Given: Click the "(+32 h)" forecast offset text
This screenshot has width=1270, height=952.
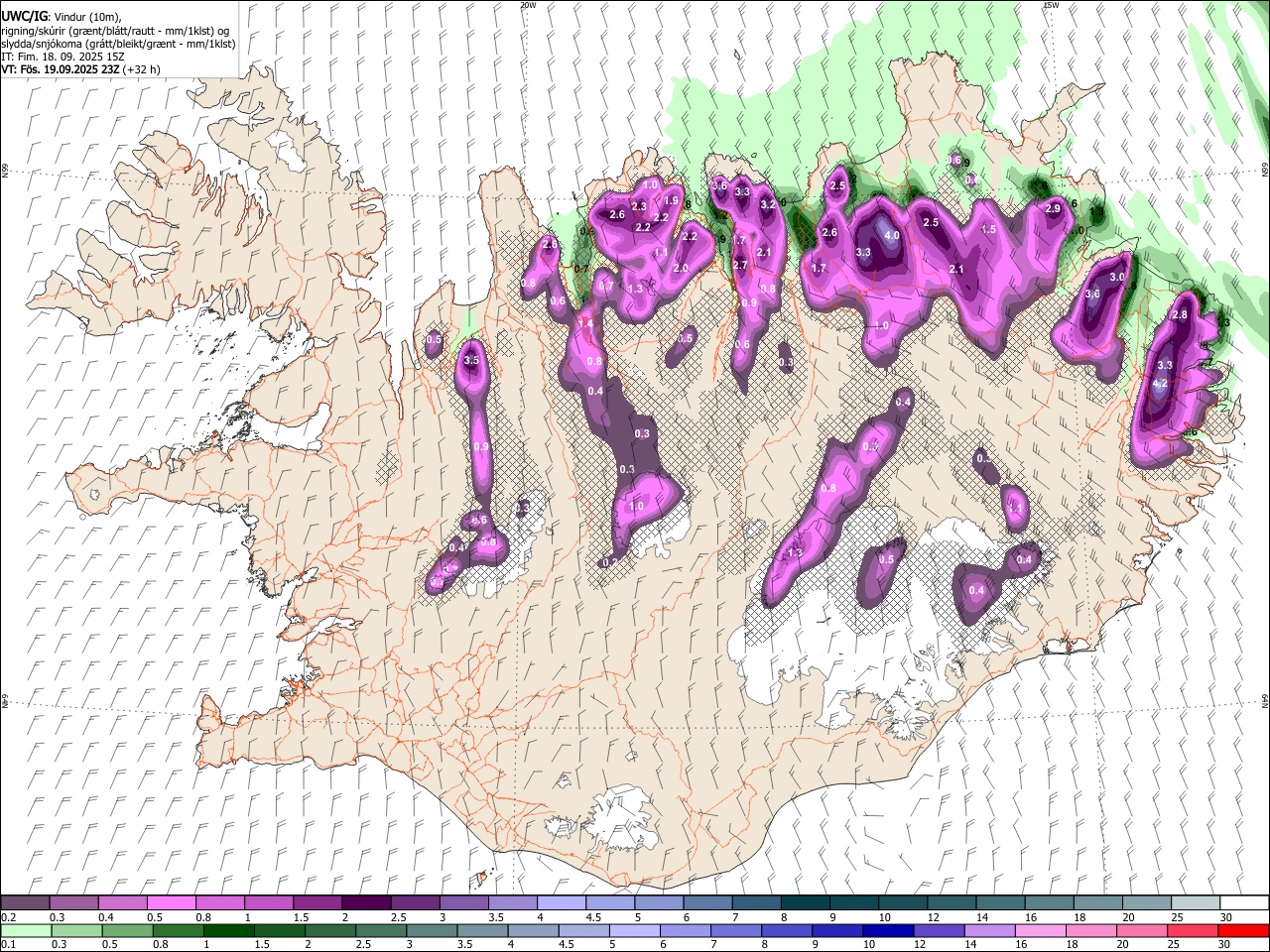Looking at the screenshot, I should coord(140,69).
